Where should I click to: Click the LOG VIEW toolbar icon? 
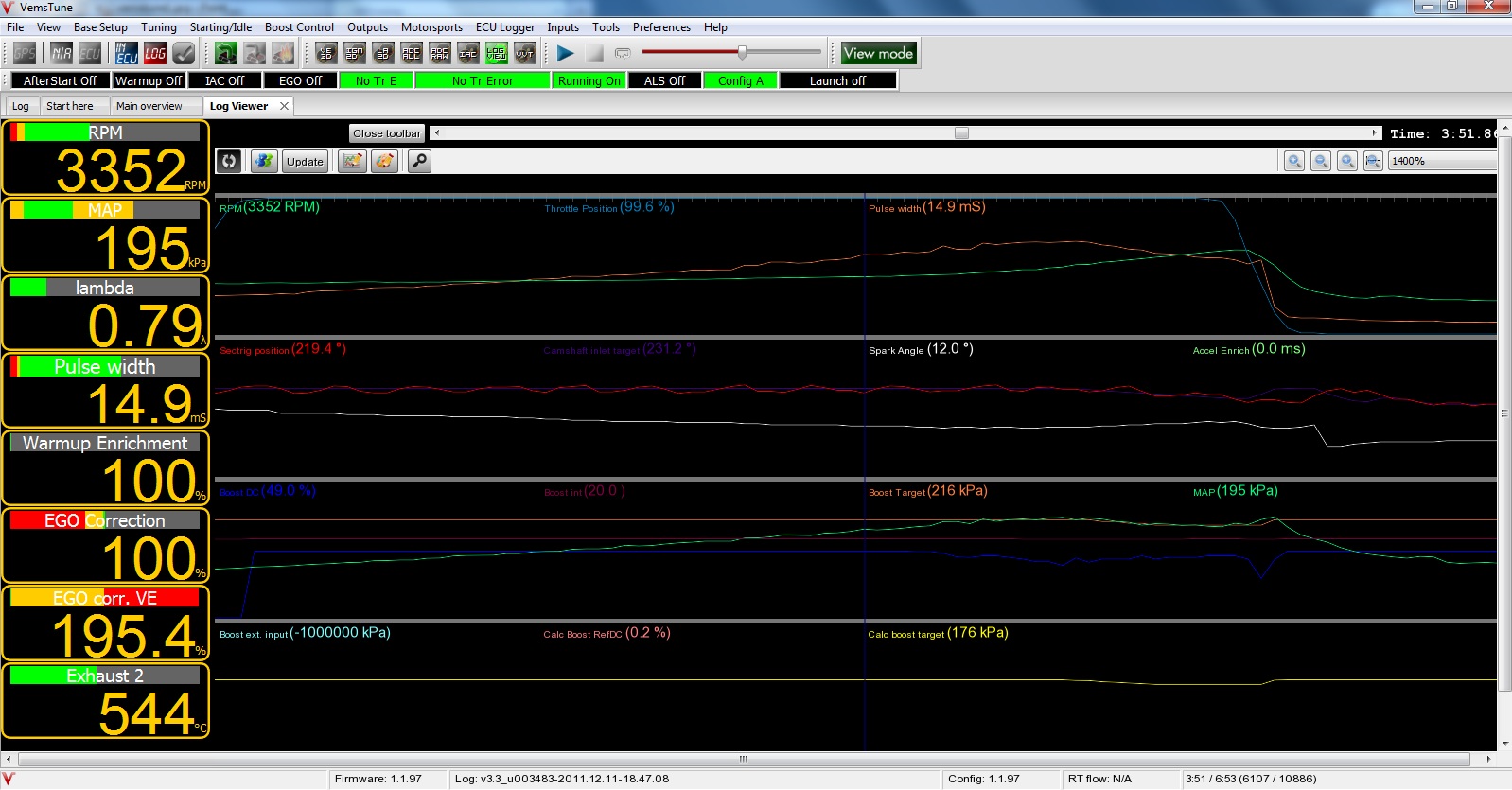[x=497, y=54]
